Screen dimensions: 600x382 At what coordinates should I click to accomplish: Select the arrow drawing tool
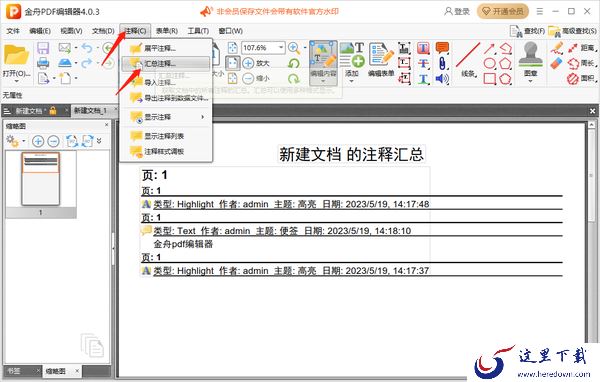[489, 48]
